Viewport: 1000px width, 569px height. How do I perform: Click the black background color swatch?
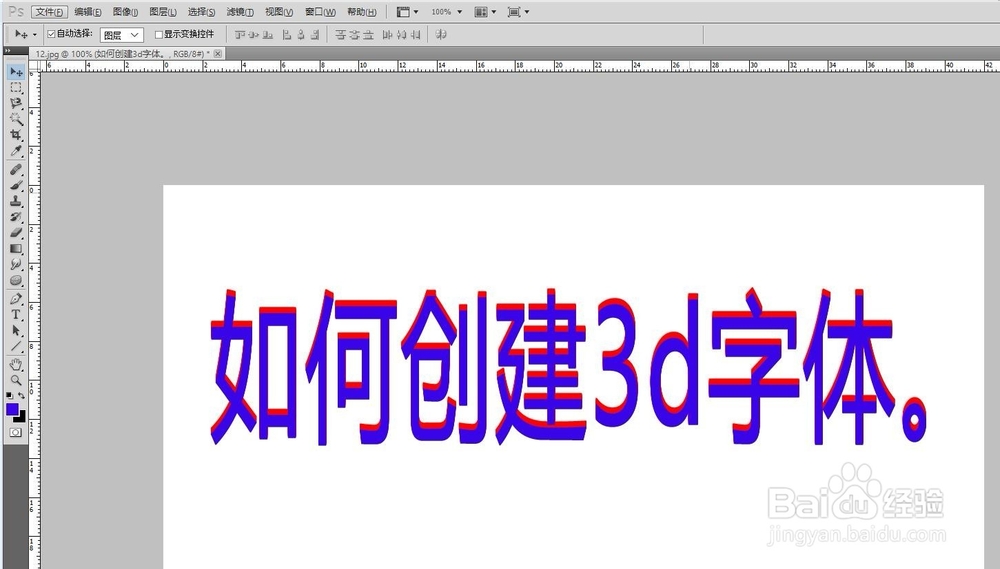(x=22, y=418)
